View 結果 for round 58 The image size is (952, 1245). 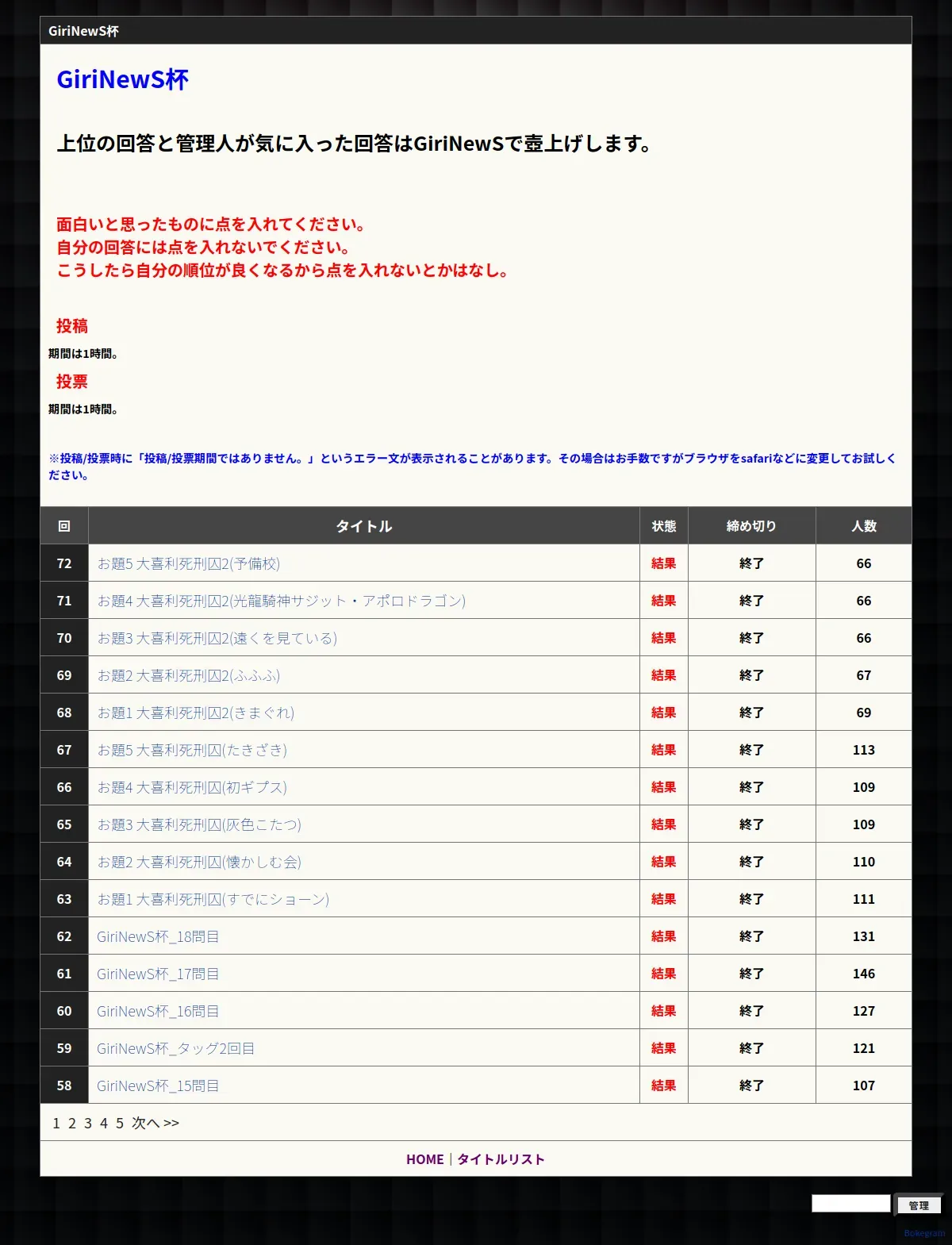[664, 1086]
